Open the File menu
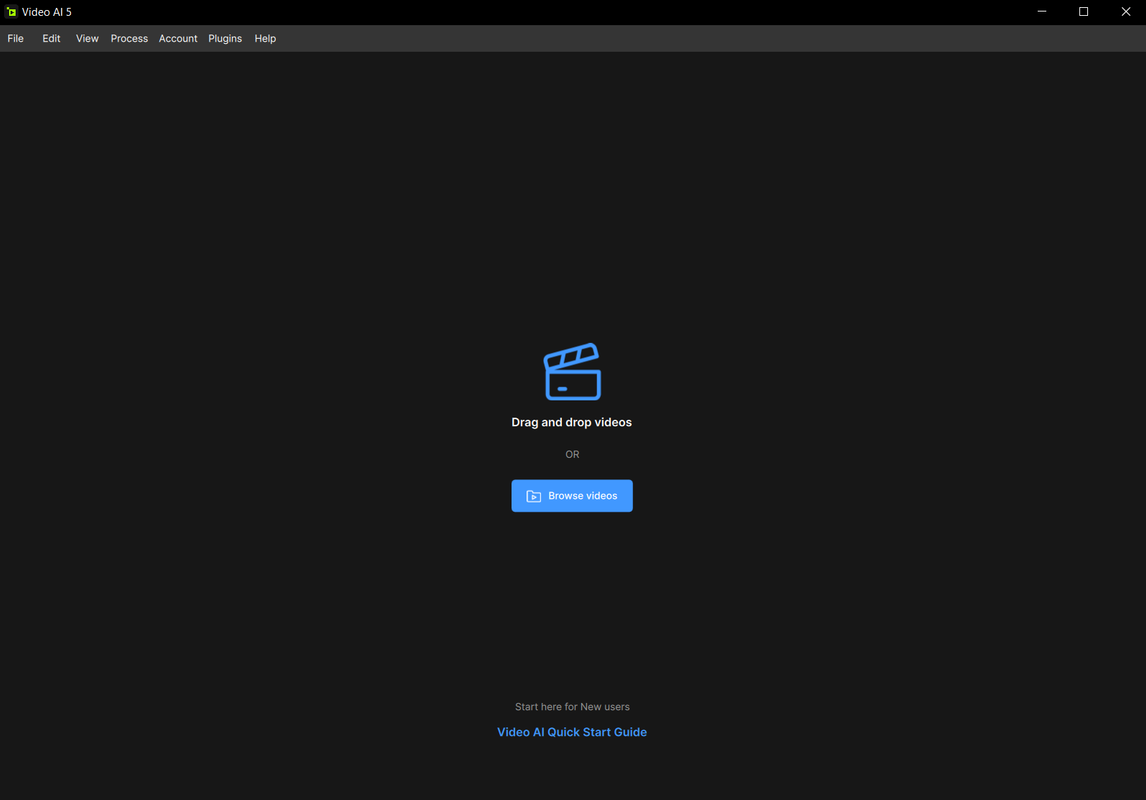The image size is (1146, 800). pyautogui.click(x=15, y=39)
